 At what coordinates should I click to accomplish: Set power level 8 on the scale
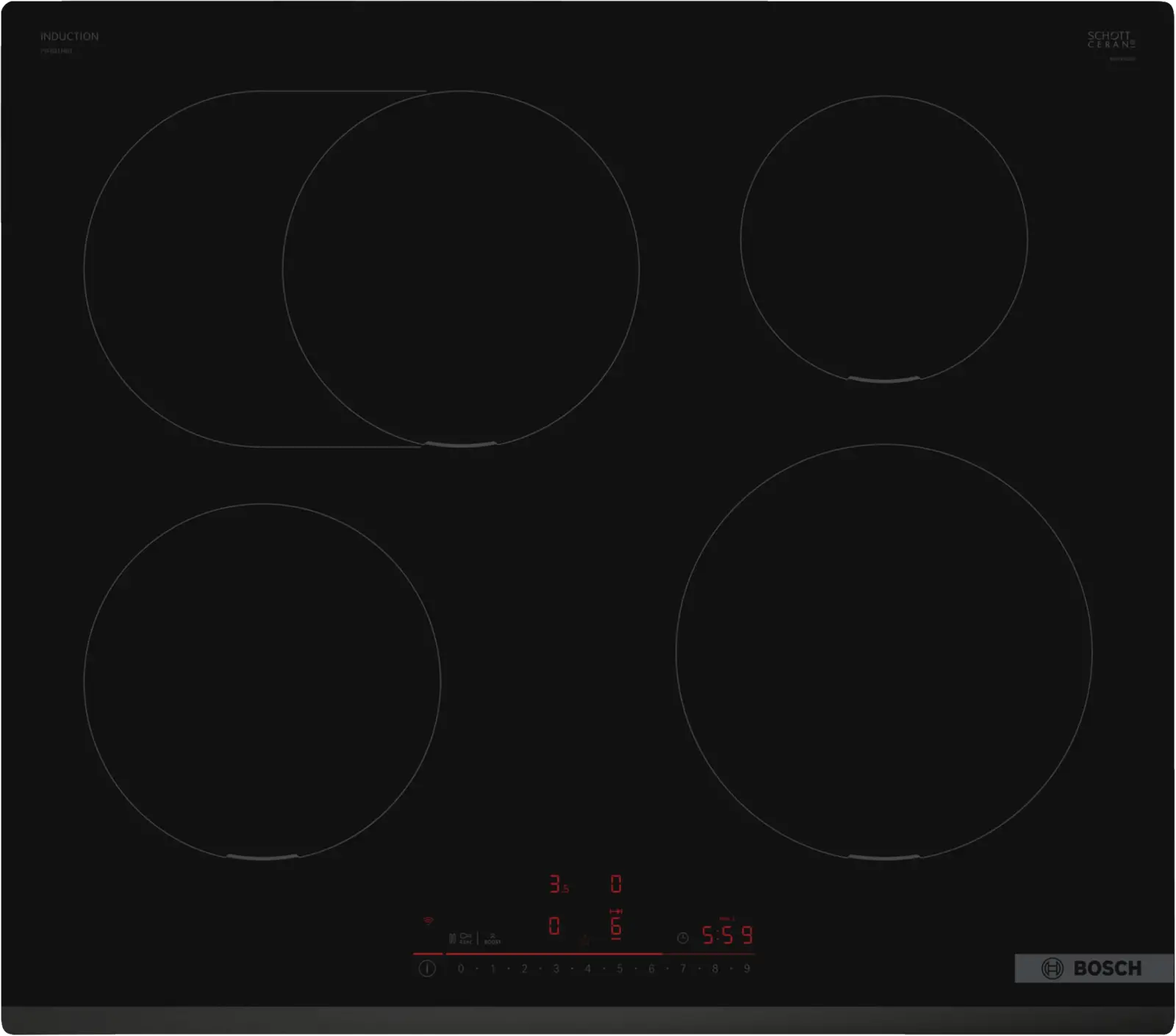[x=714, y=968]
